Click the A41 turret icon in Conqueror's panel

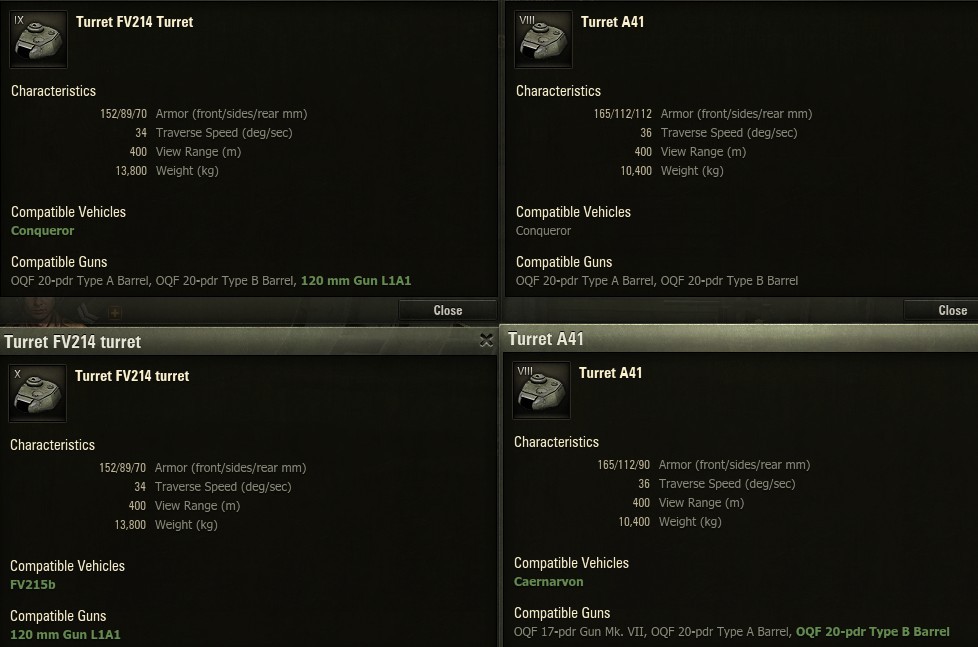coord(543,40)
